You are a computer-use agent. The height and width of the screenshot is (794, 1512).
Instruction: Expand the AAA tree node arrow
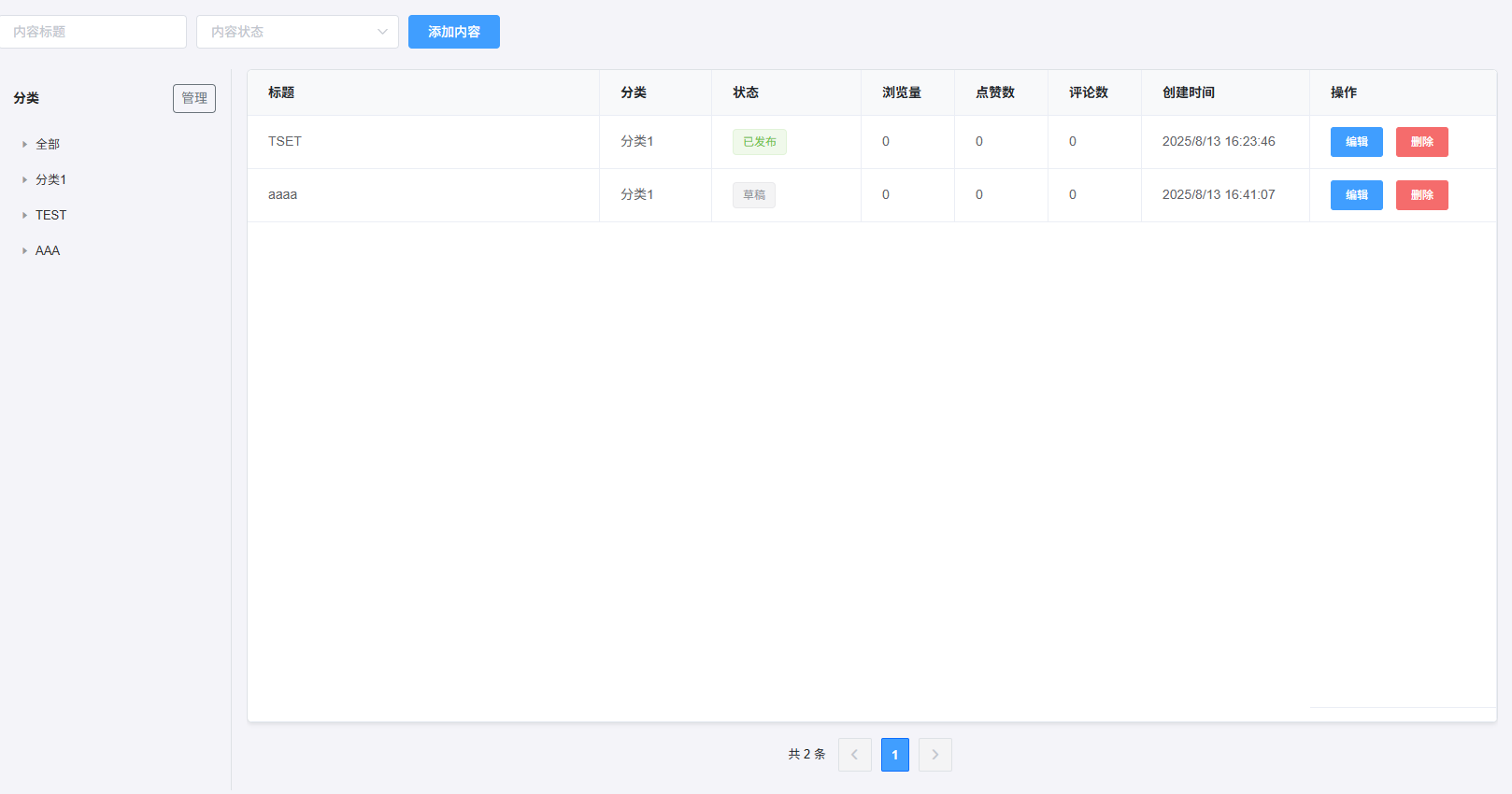click(24, 251)
